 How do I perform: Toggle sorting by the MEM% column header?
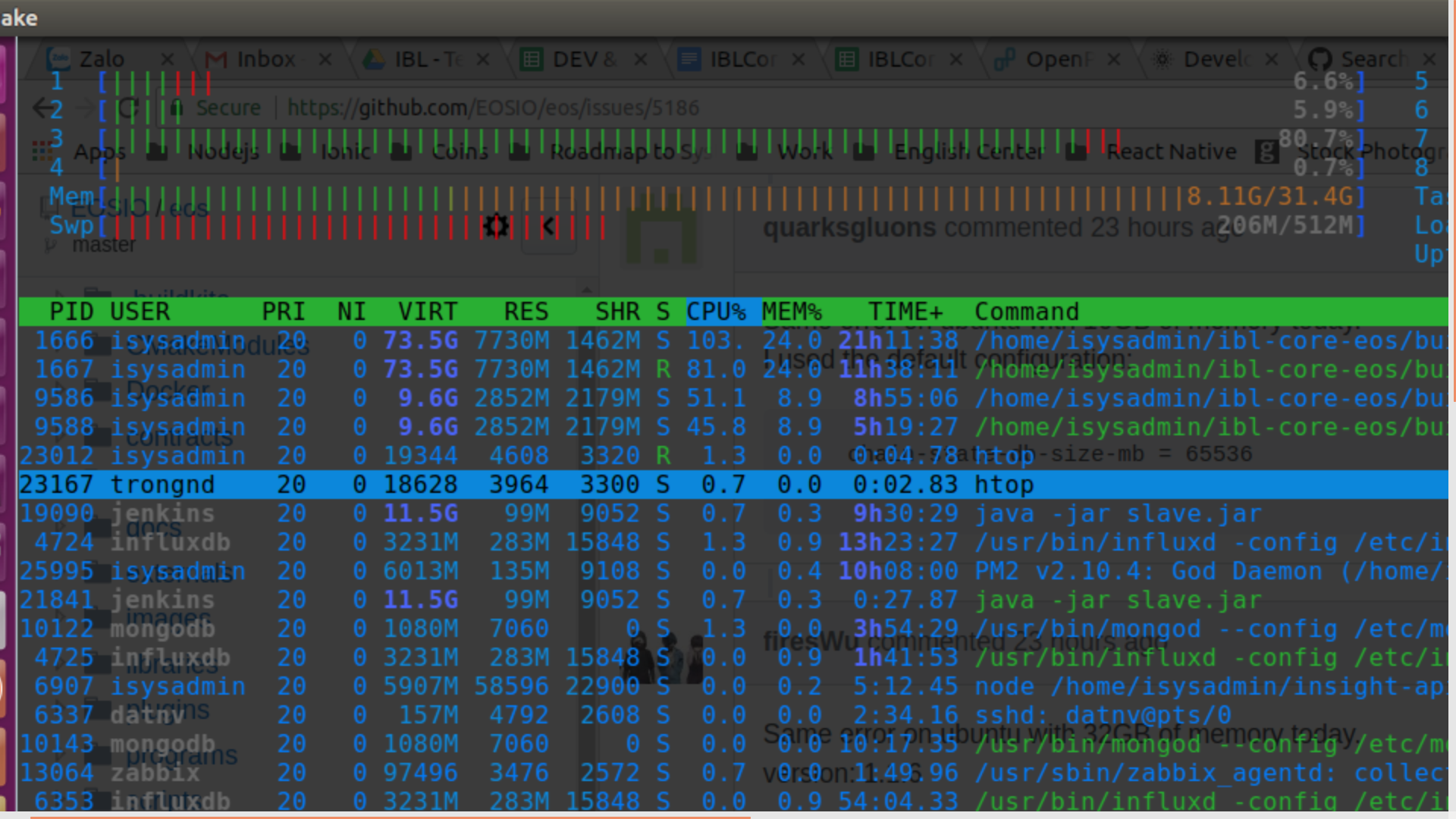[792, 311]
